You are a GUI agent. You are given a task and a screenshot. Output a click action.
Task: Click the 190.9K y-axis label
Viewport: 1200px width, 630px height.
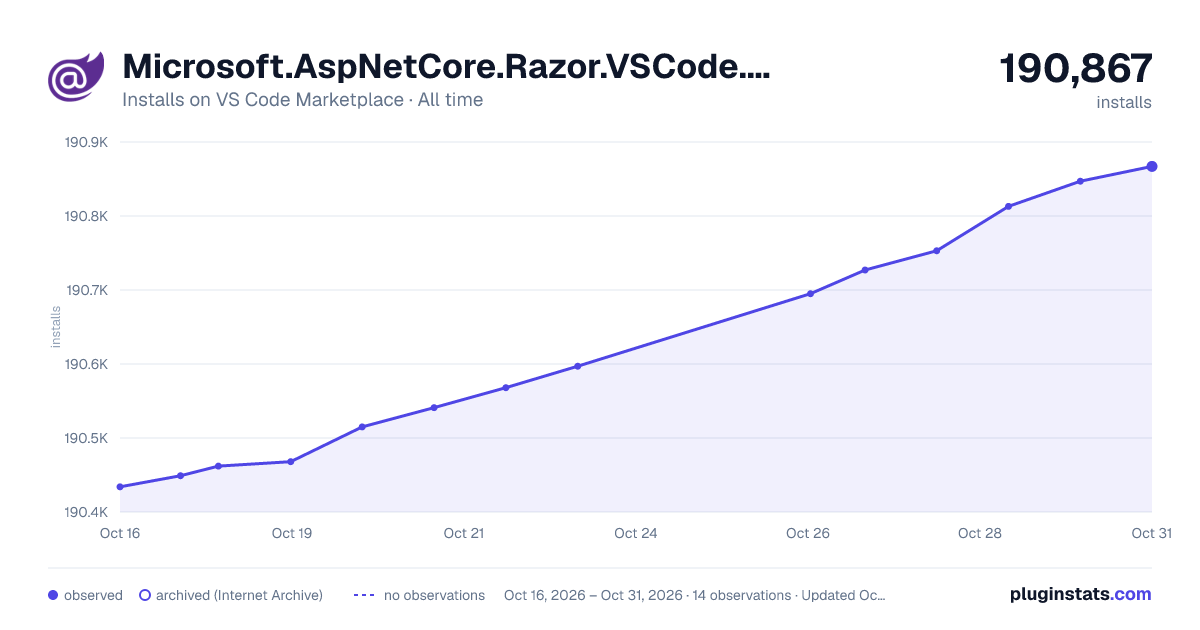point(86,143)
